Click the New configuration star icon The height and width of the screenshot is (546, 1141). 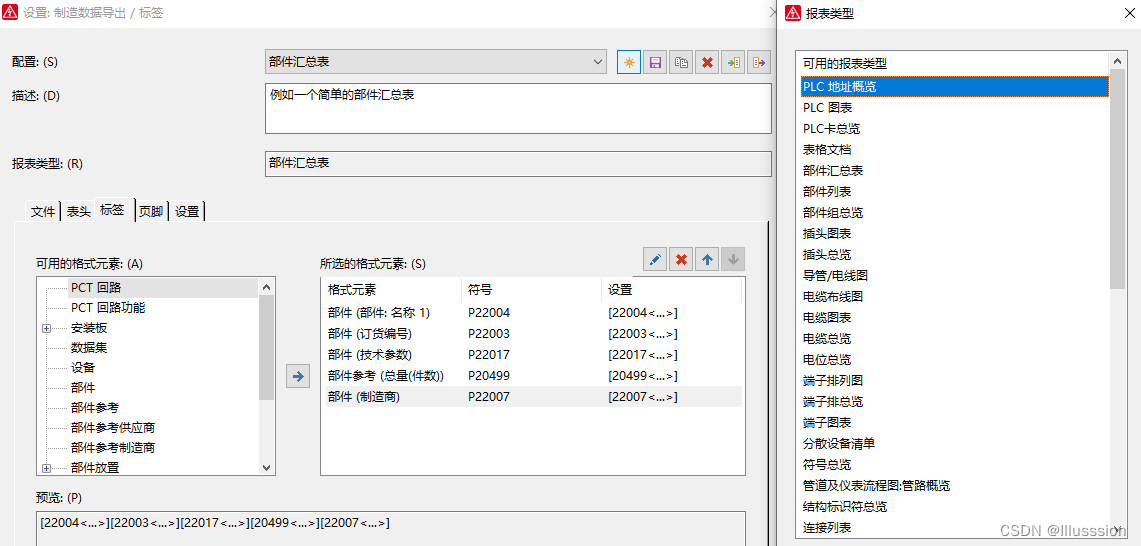point(629,62)
